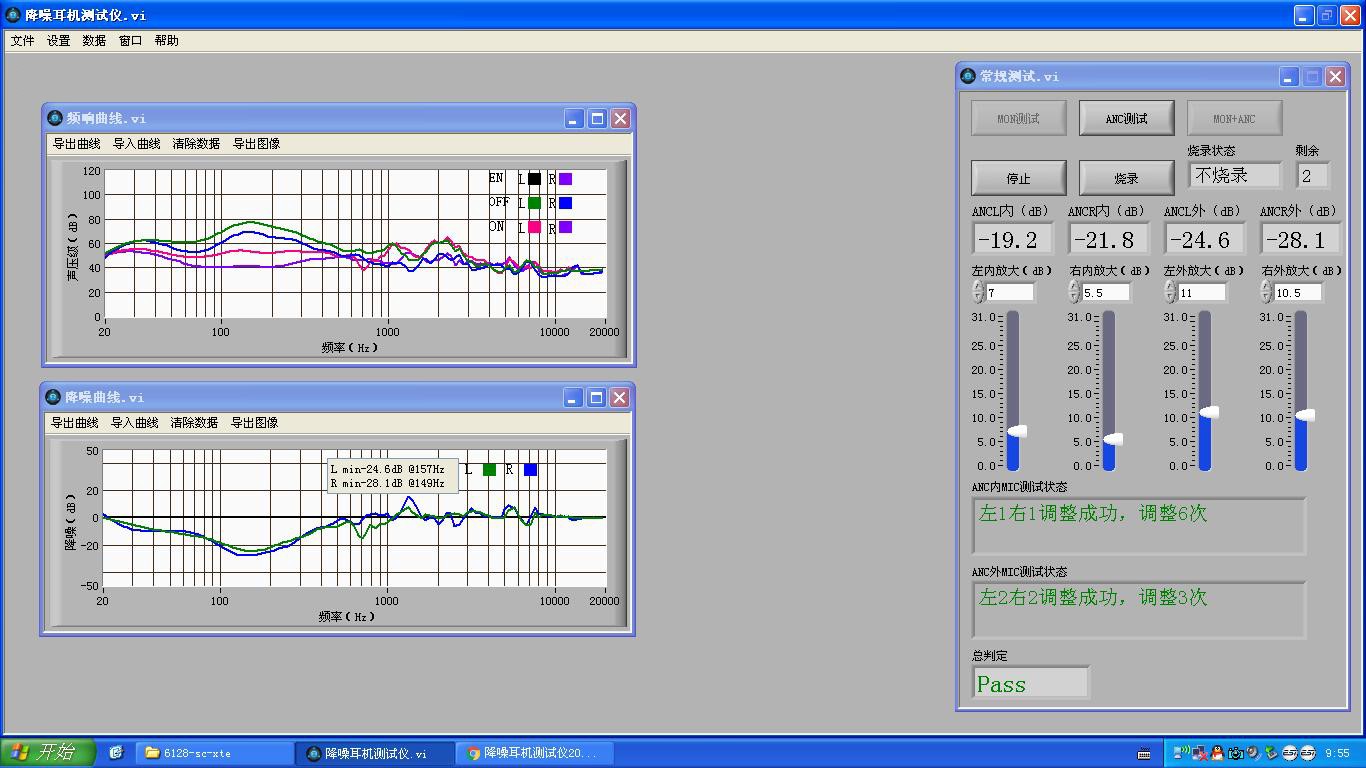Click the stepper arrows for 右内放大

click(1074, 292)
